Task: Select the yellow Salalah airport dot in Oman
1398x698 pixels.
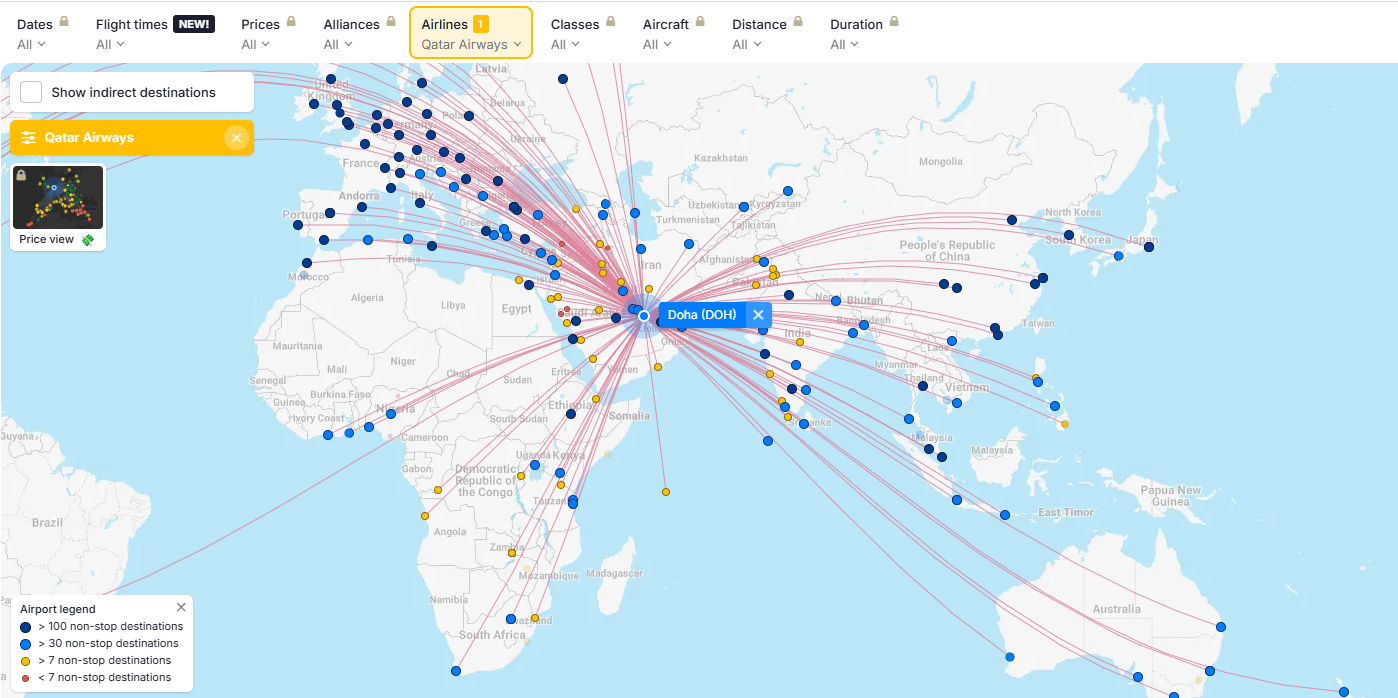Action: point(658,367)
